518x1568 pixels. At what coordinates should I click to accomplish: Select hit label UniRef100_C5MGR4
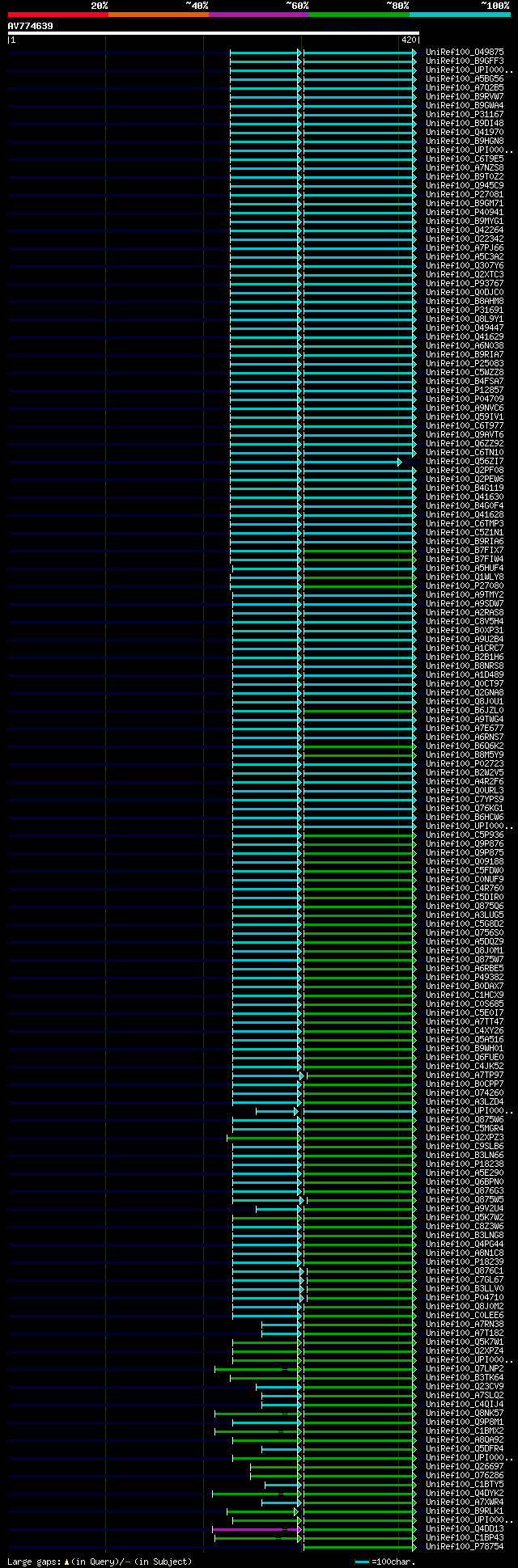(465, 1129)
